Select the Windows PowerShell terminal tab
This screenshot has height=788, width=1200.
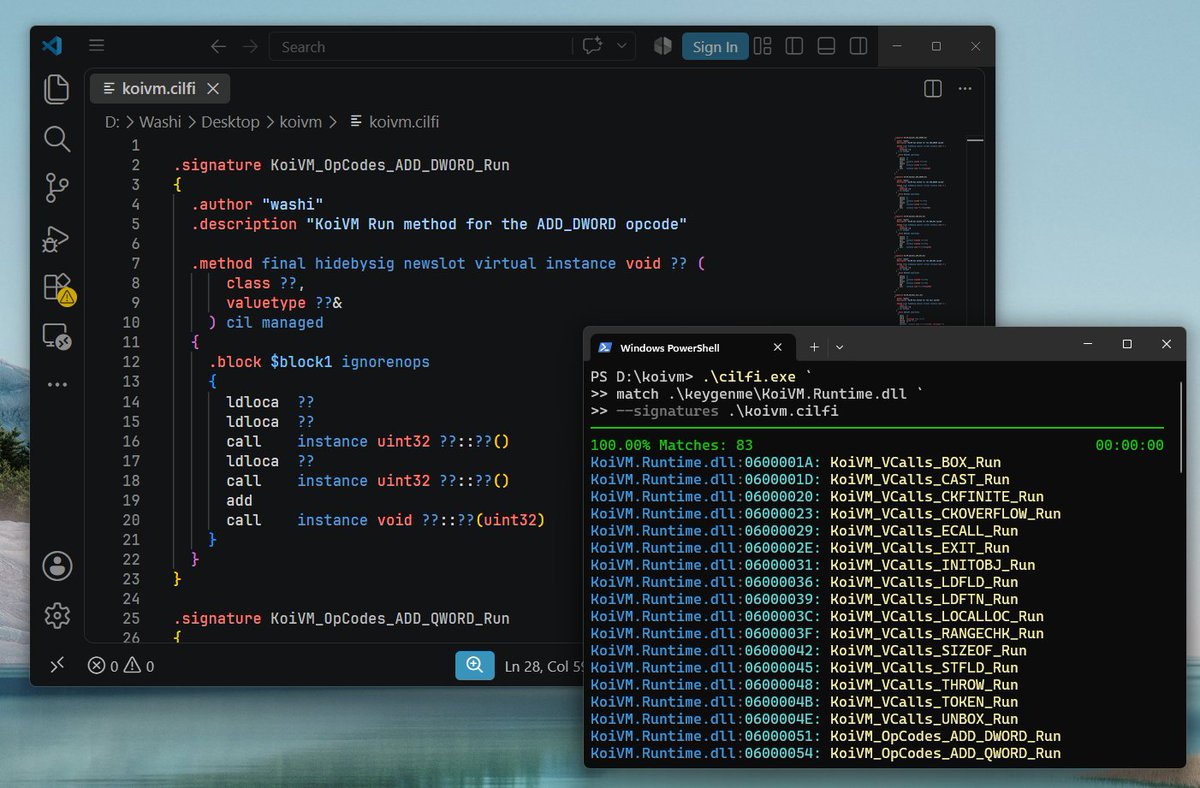690,347
